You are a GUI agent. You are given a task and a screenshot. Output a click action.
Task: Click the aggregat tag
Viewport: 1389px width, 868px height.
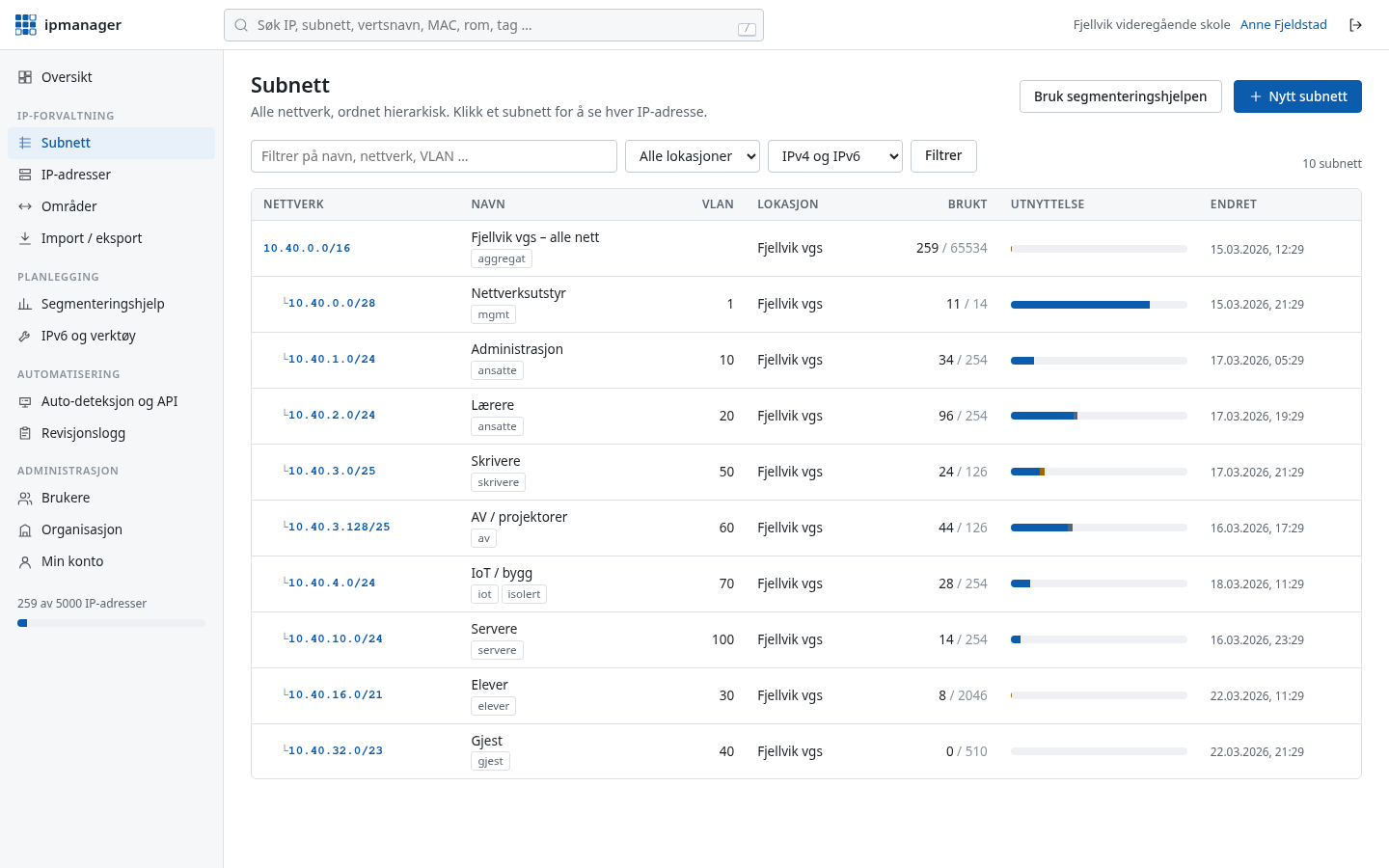pyautogui.click(x=502, y=258)
